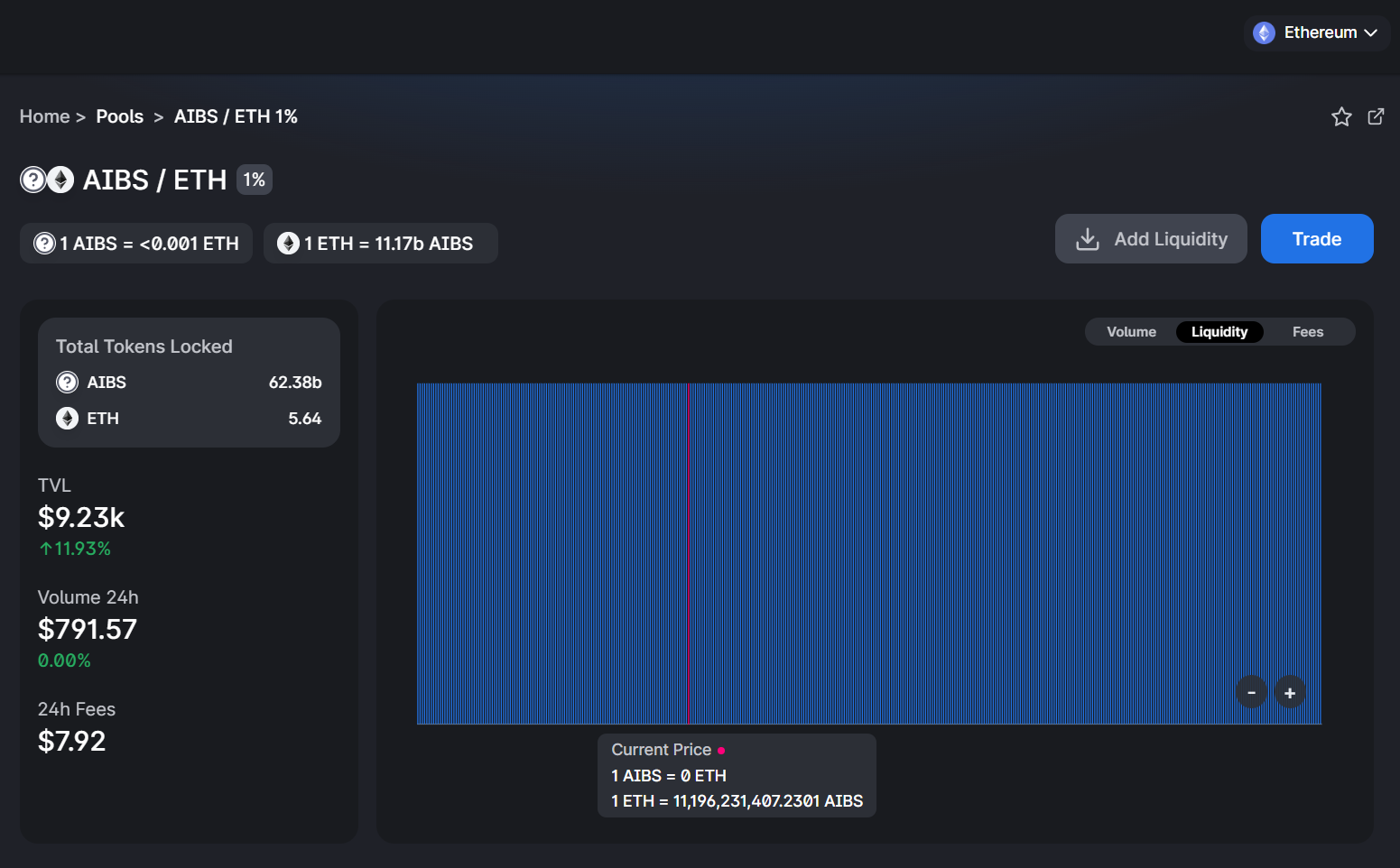
Task: Click the 24h Fees value $7.92
Action: coord(72,742)
